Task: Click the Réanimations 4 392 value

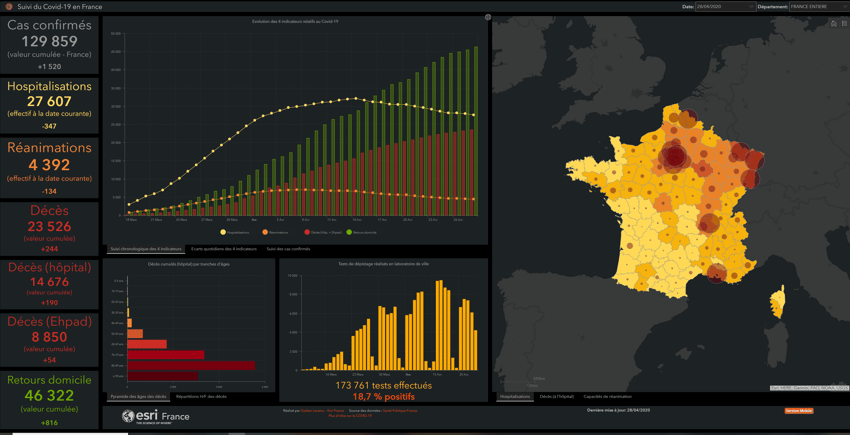Action: tap(49, 165)
